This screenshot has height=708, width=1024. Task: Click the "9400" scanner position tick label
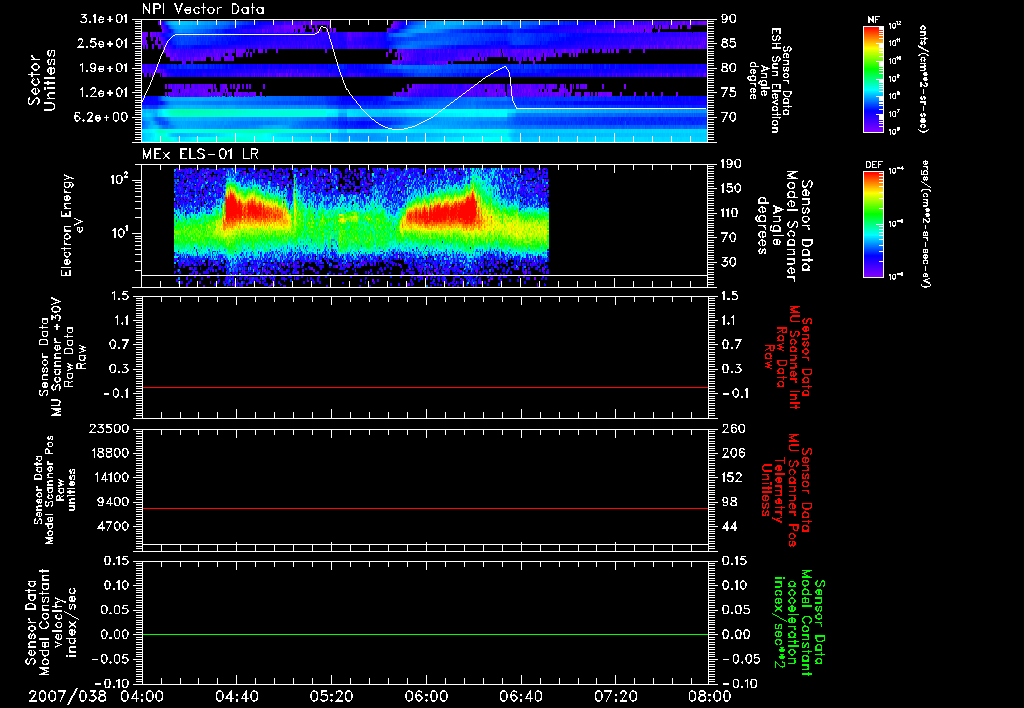tap(112, 502)
